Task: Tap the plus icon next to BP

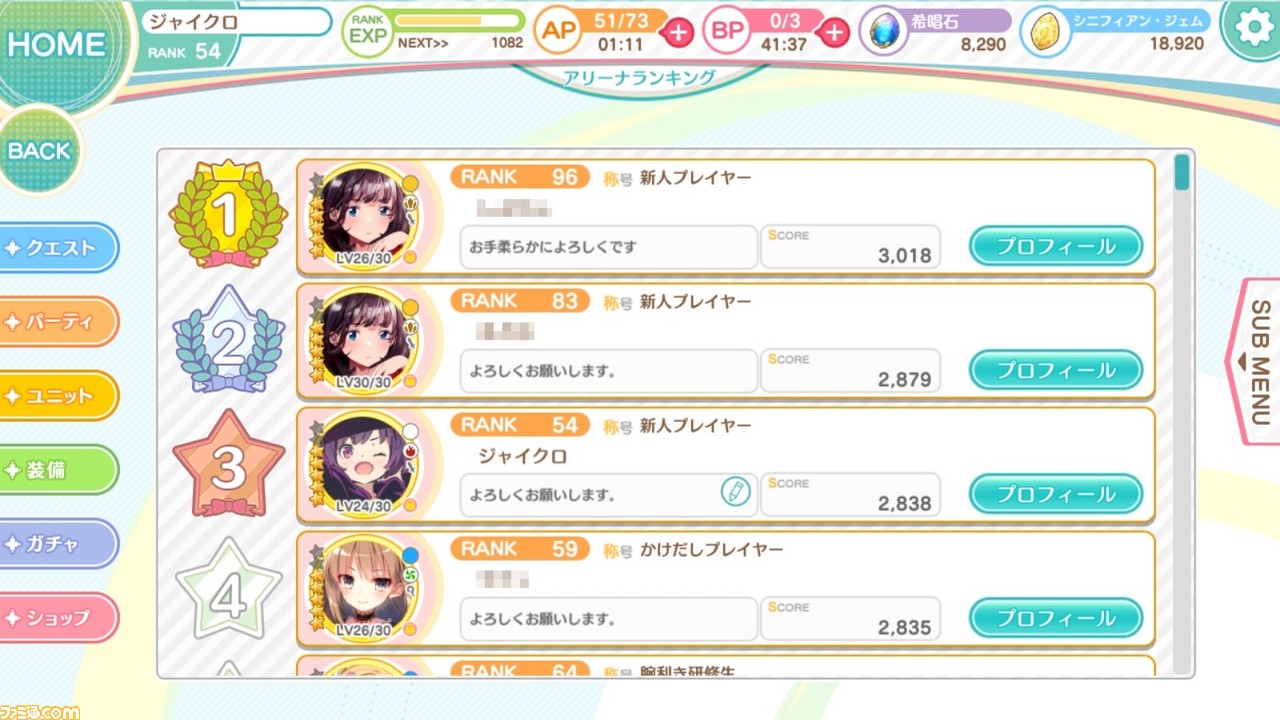Action: 833,32
